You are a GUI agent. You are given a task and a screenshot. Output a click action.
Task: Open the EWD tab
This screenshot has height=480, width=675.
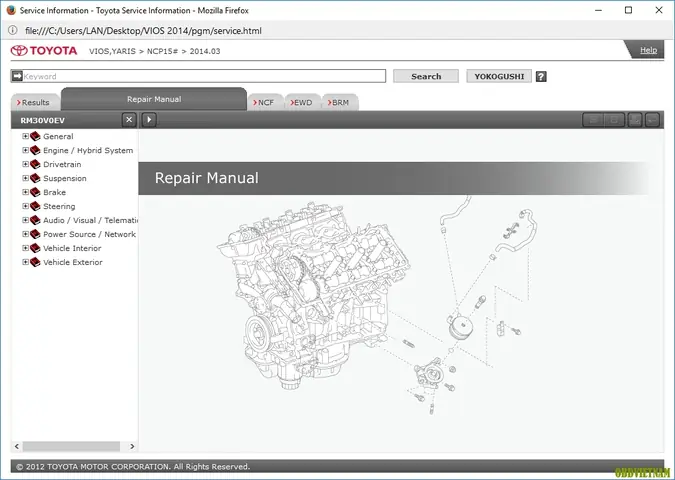coord(303,102)
